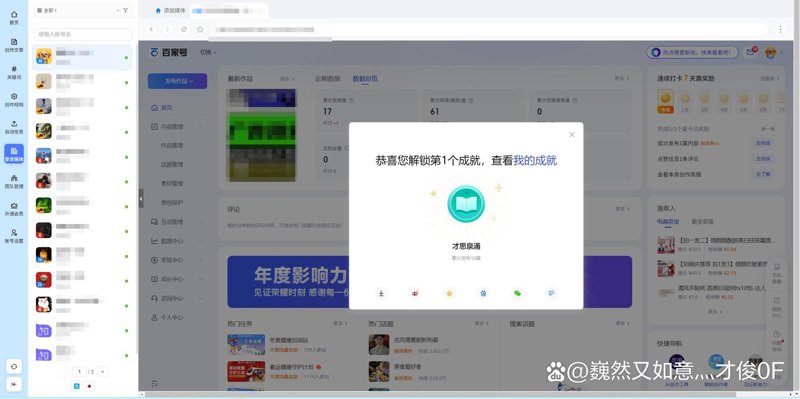Open the 古风情意新伤寒 hot topic
800x399 pixels.
click(x=416, y=340)
